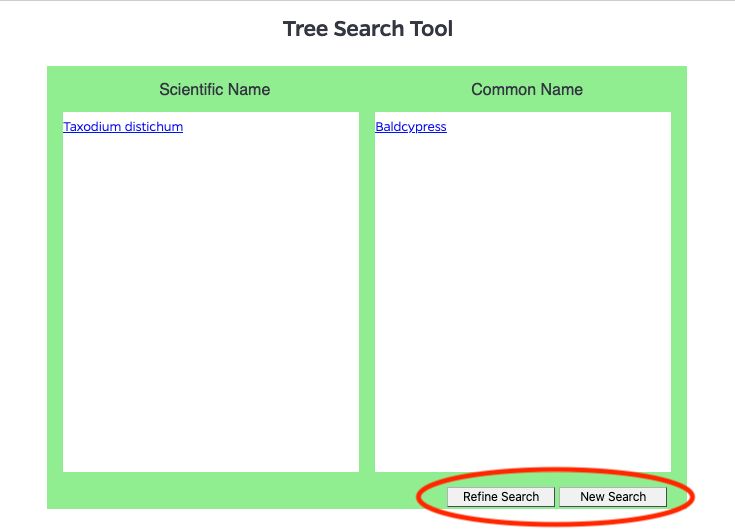Narrow the results using Refine Search

tap(501, 497)
